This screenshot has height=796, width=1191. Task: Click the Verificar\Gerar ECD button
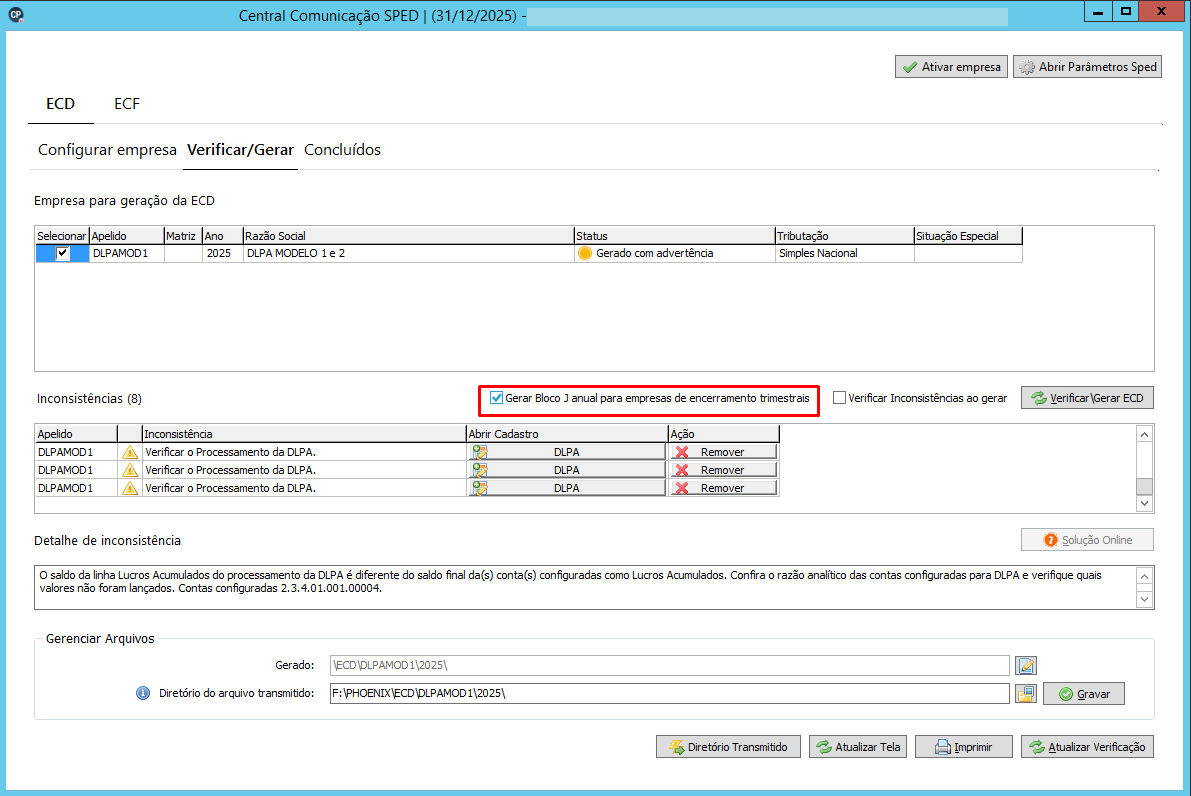pyautogui.click(x=1087, y=398)
